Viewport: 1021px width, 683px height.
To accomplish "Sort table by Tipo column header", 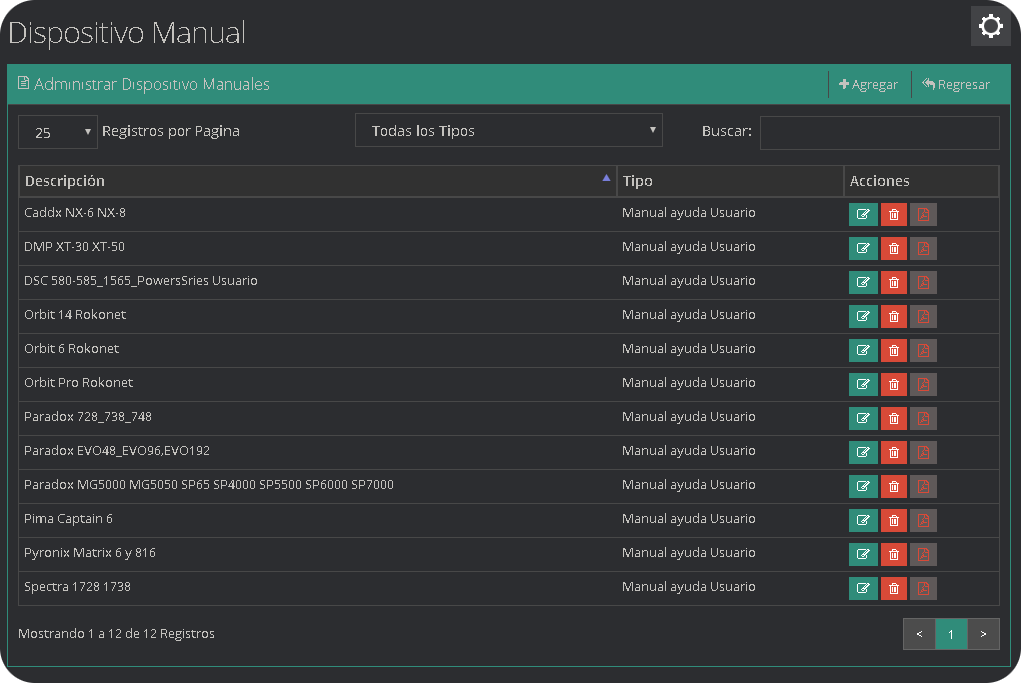I will [x=729, y=181].
